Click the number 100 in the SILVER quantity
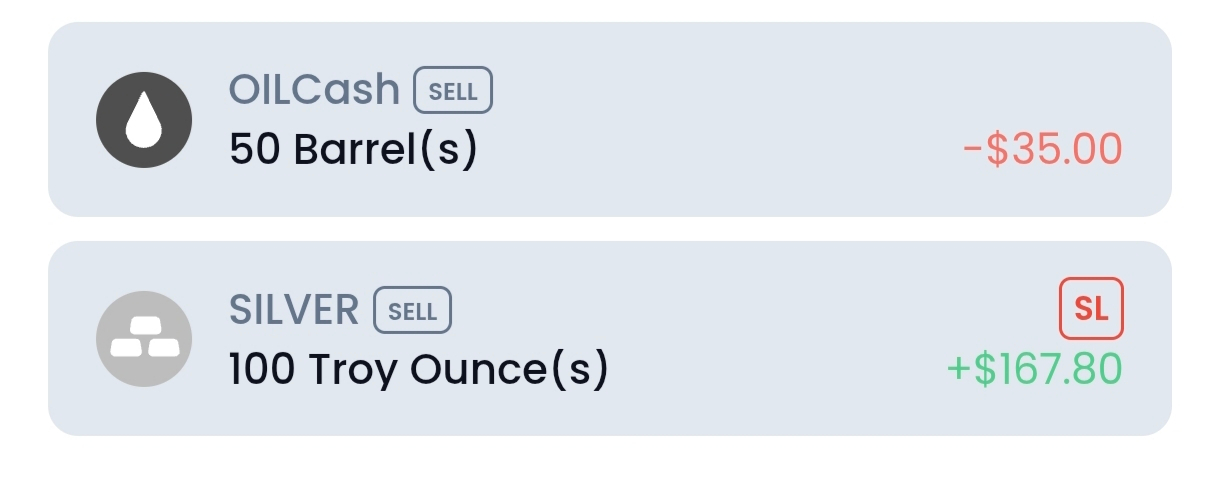 pos(262,370)
